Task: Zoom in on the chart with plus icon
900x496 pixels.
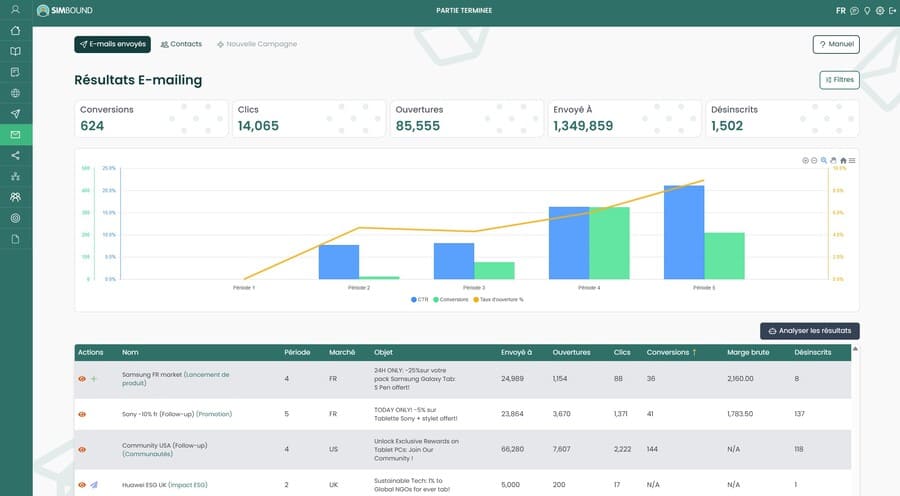Action: pos(805,161)
